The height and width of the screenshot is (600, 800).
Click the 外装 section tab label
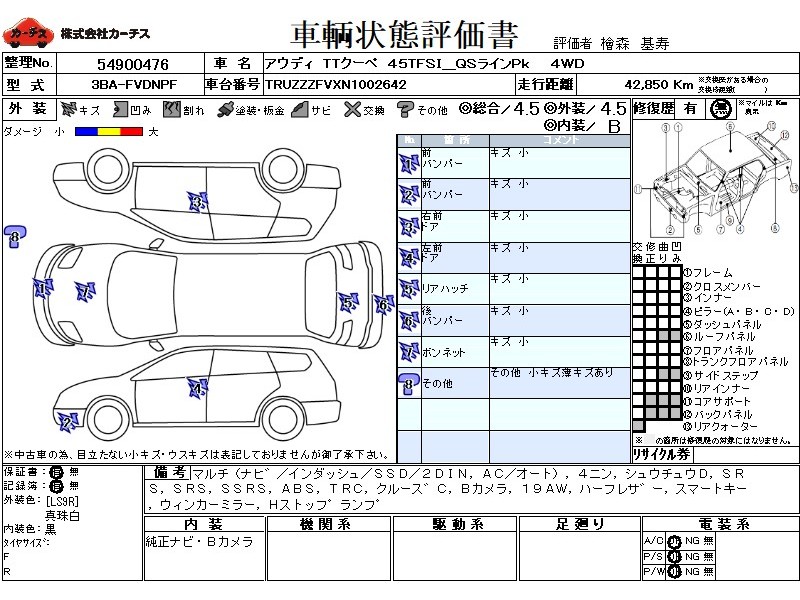tap(27, 108)
